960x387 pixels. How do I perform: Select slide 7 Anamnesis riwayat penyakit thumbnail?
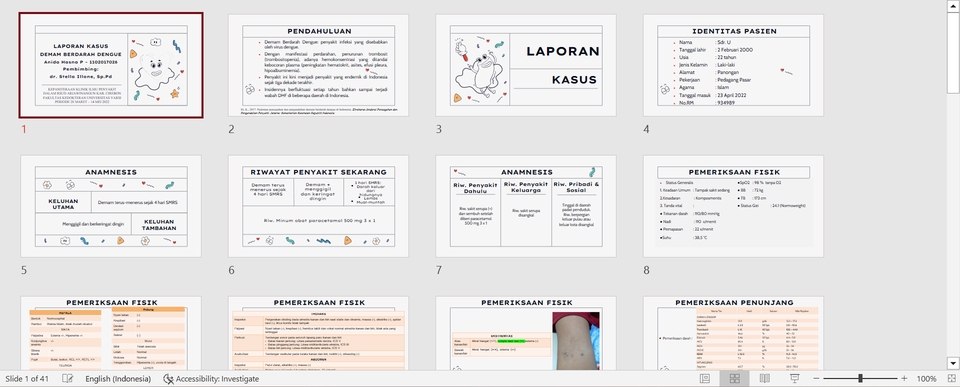click(526, 206)
